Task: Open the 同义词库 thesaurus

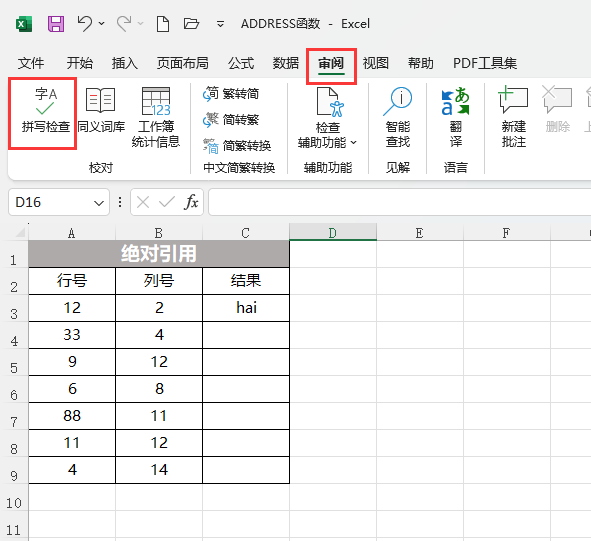Action: point(101,110)
